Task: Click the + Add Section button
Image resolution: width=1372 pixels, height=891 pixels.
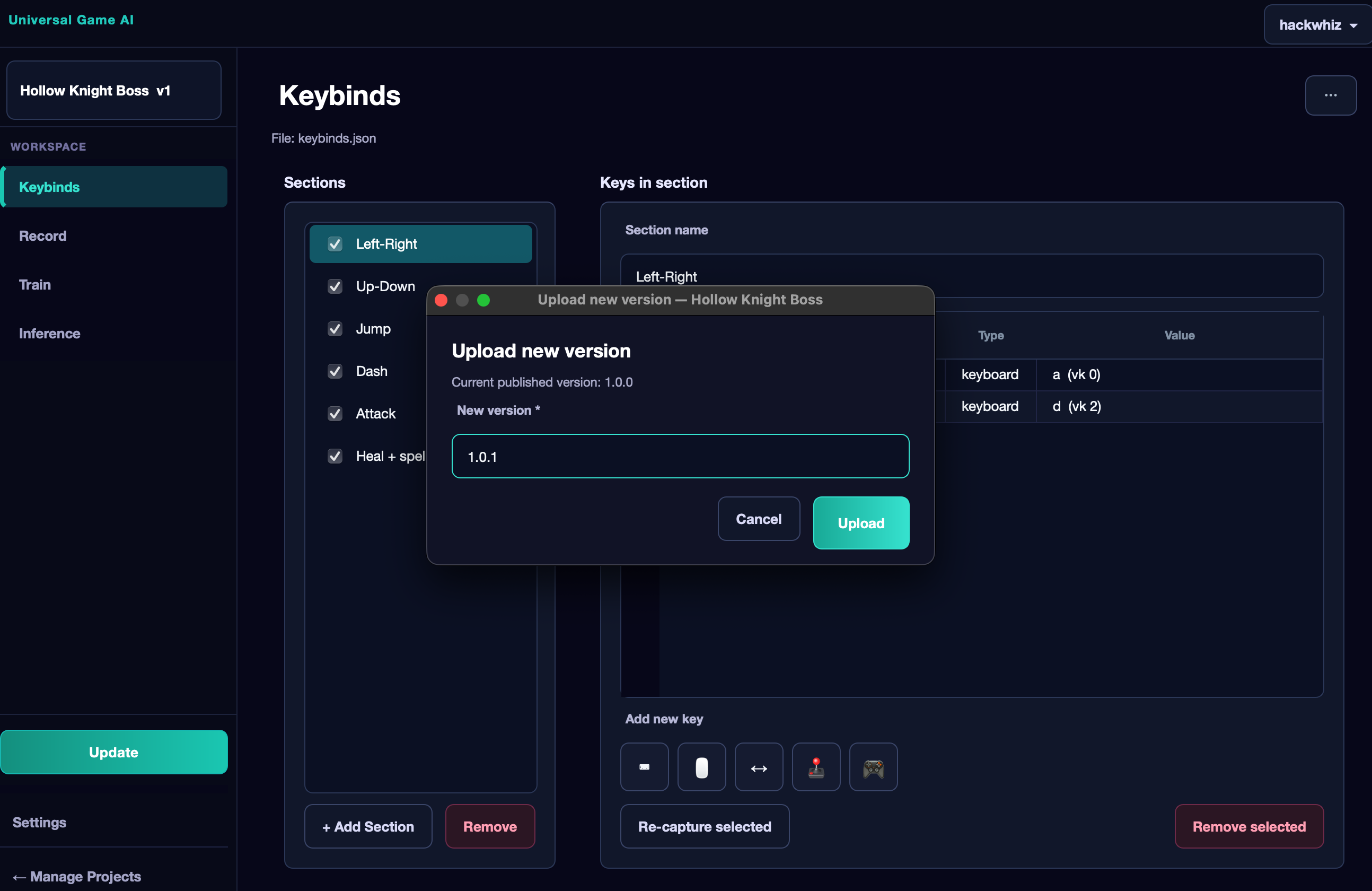Action: click(368, 826)
